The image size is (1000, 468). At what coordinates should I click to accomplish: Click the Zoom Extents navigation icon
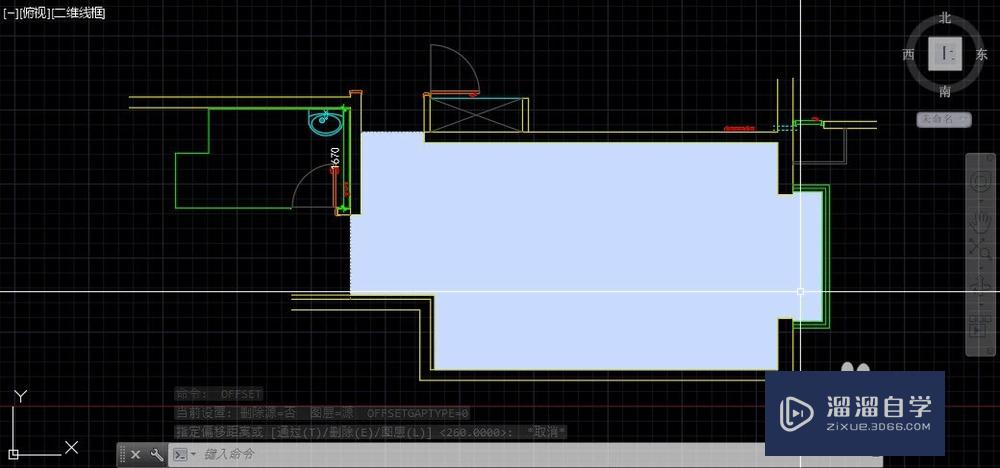982,250
